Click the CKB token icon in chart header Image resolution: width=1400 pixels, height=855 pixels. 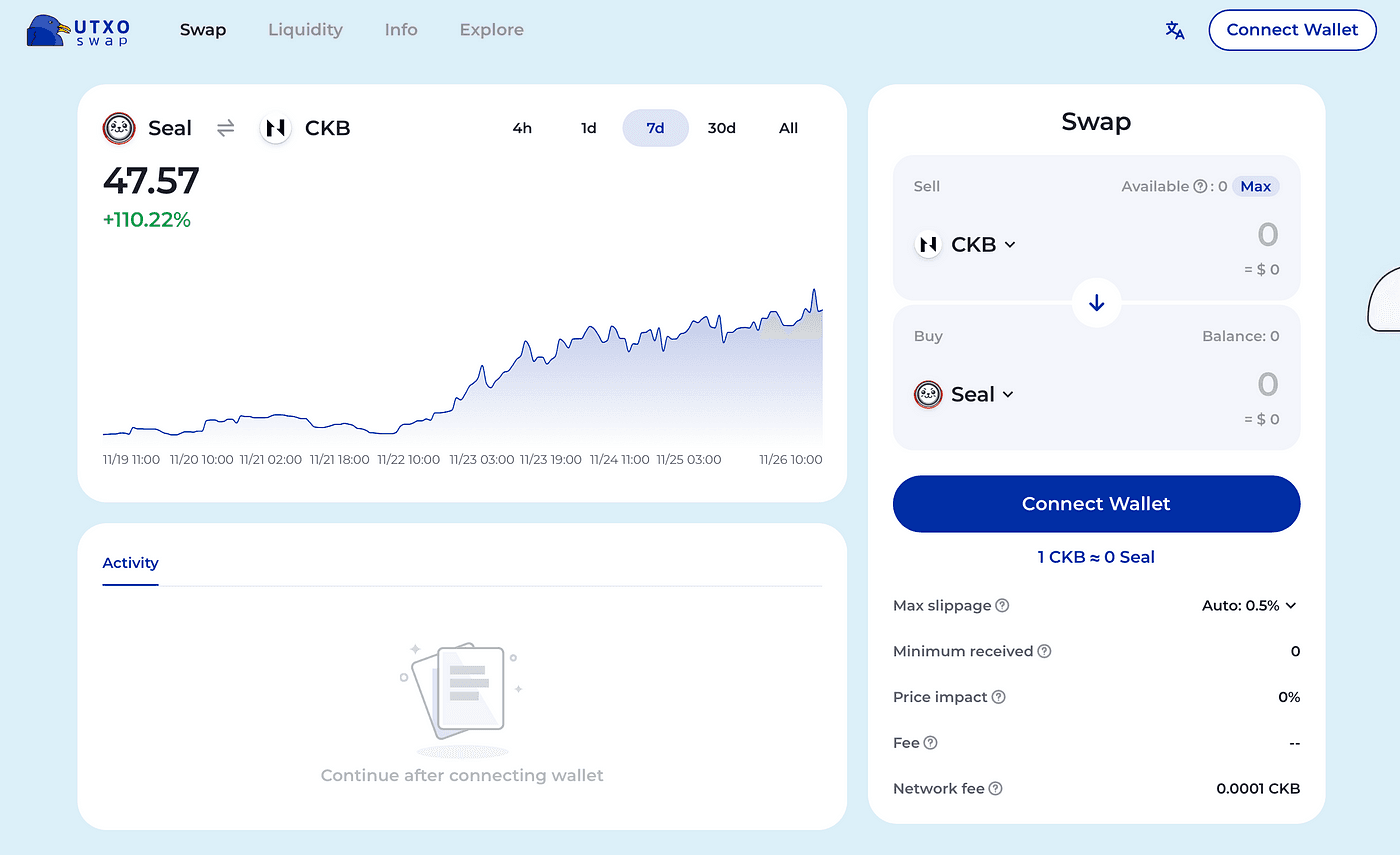click(x=275, y=128)
